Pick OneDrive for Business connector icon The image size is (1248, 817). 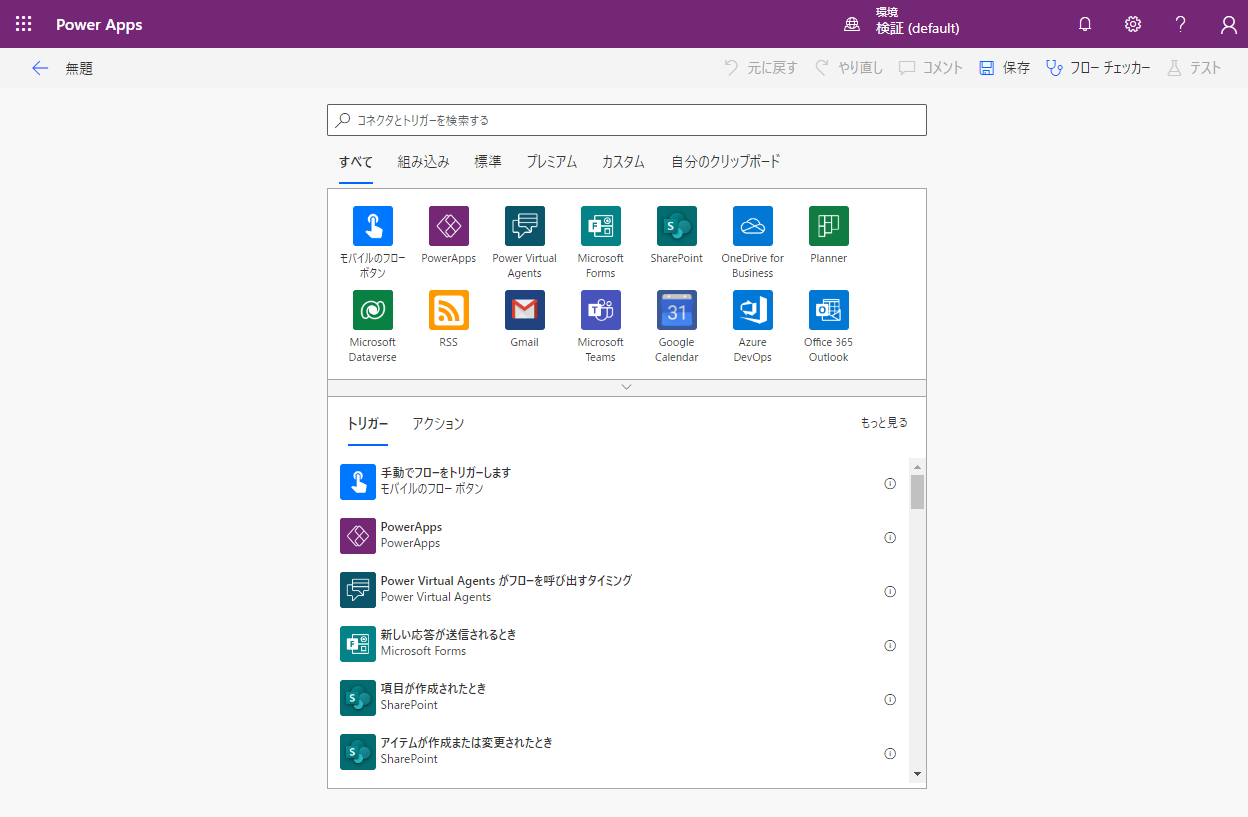pyautogui.click(x=753, y=226)
